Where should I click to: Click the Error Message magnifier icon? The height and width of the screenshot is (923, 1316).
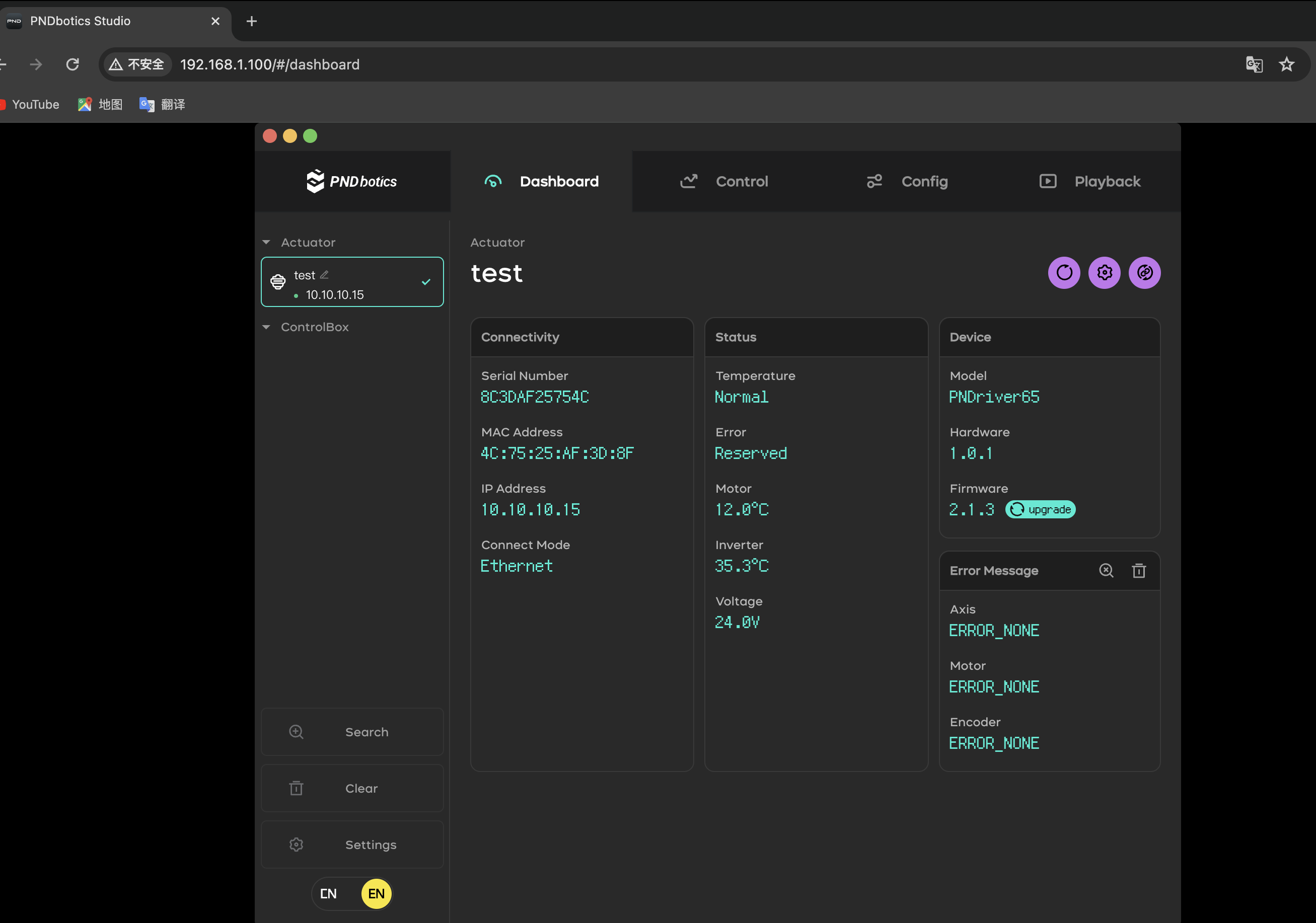pos(1106,571)
